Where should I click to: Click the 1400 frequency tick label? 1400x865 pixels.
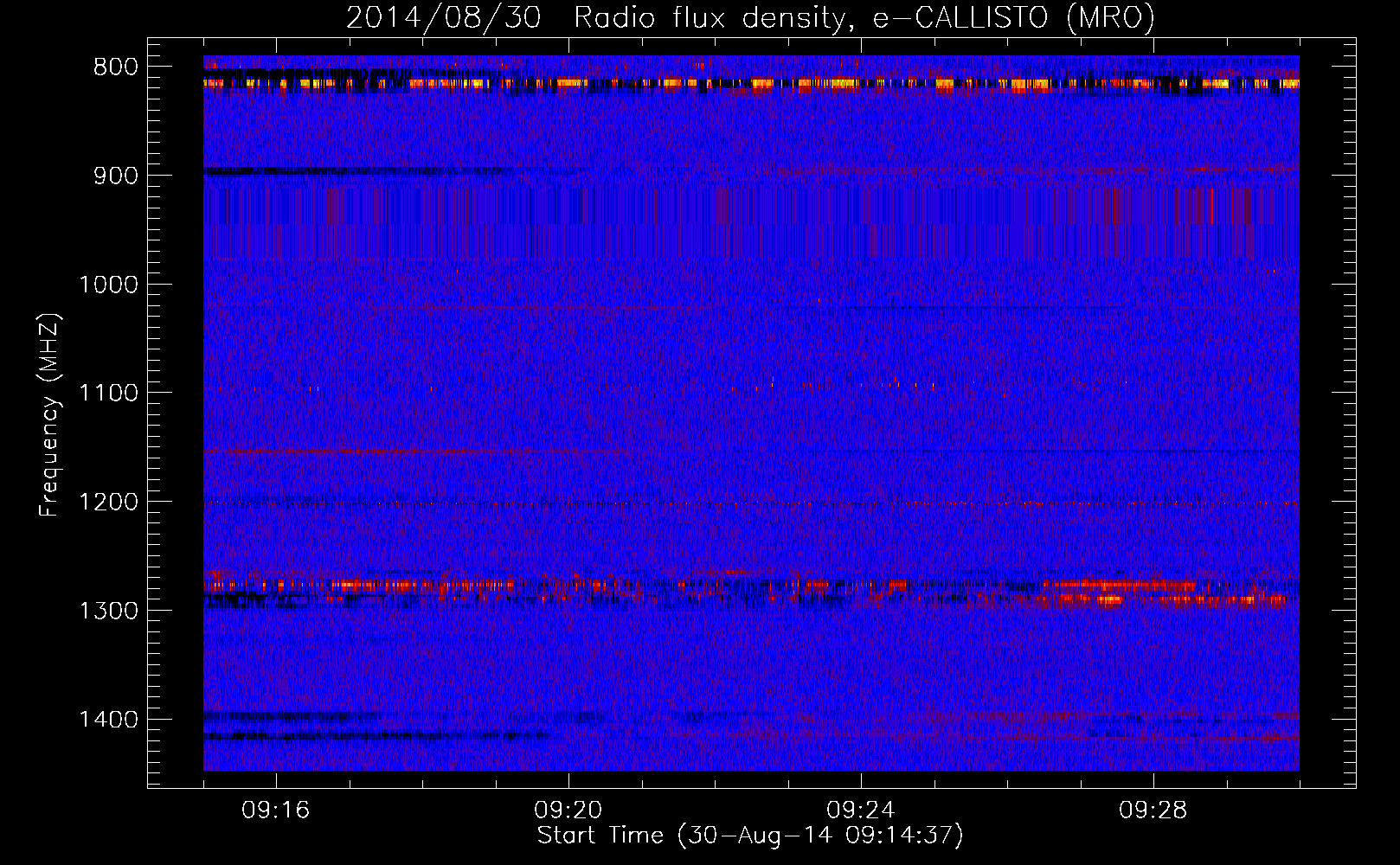point(108,720)
